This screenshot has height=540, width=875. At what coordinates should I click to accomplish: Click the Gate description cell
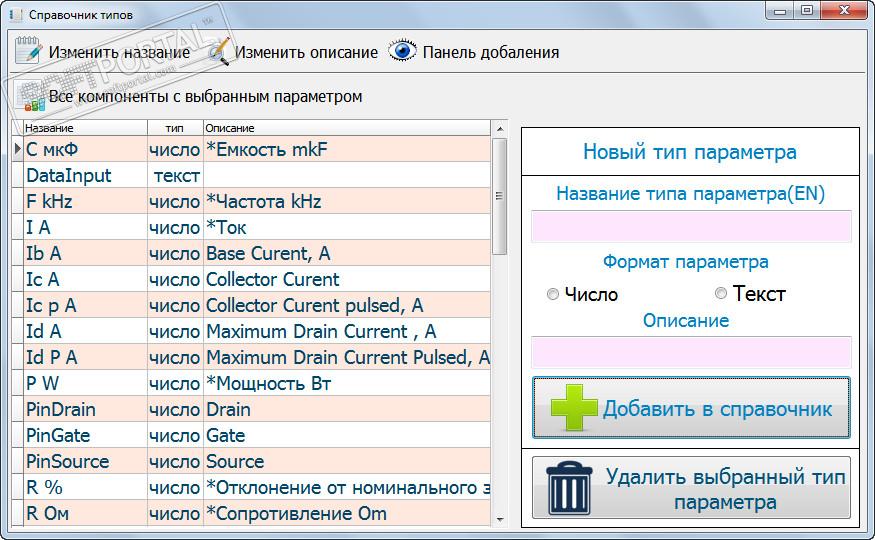(x=347, y=435)
